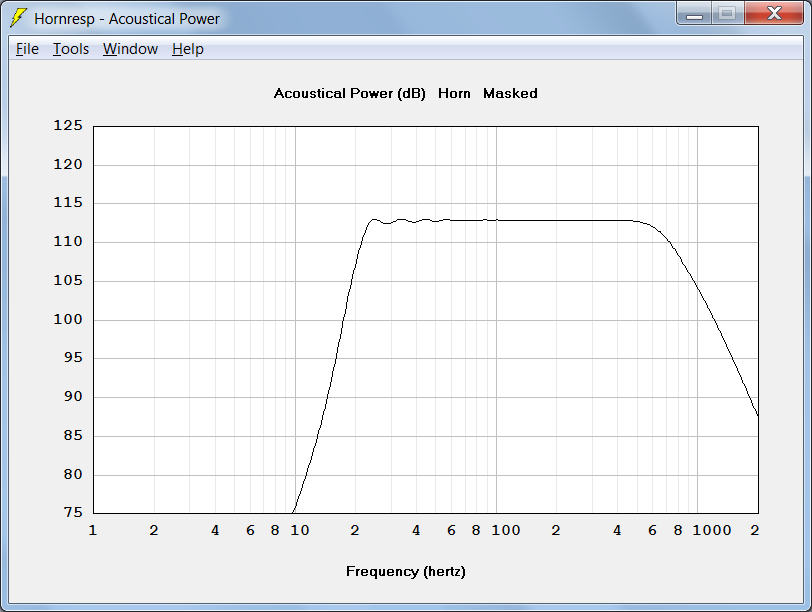Click the curve's high-frequency rolloff at 1000 Hz

(697, 286)
